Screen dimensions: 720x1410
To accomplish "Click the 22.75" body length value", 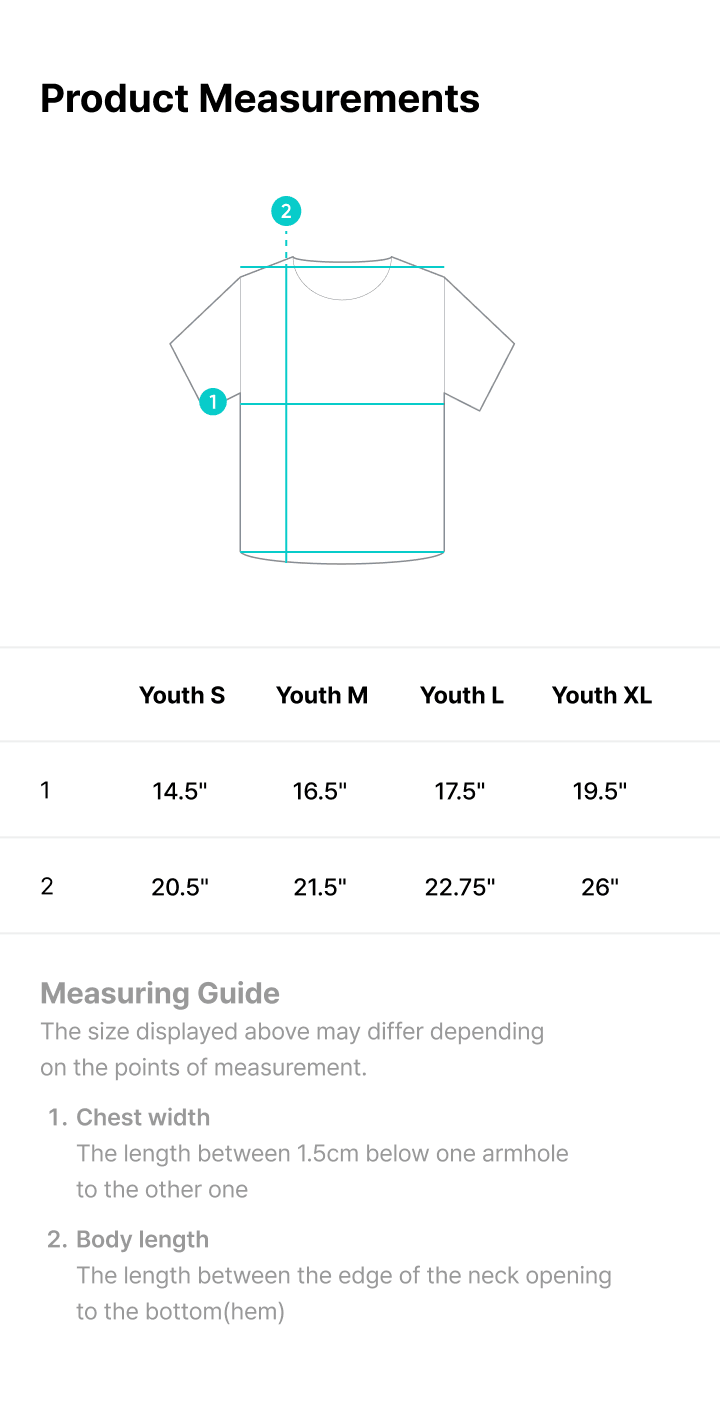I will (x=460, y=887).
